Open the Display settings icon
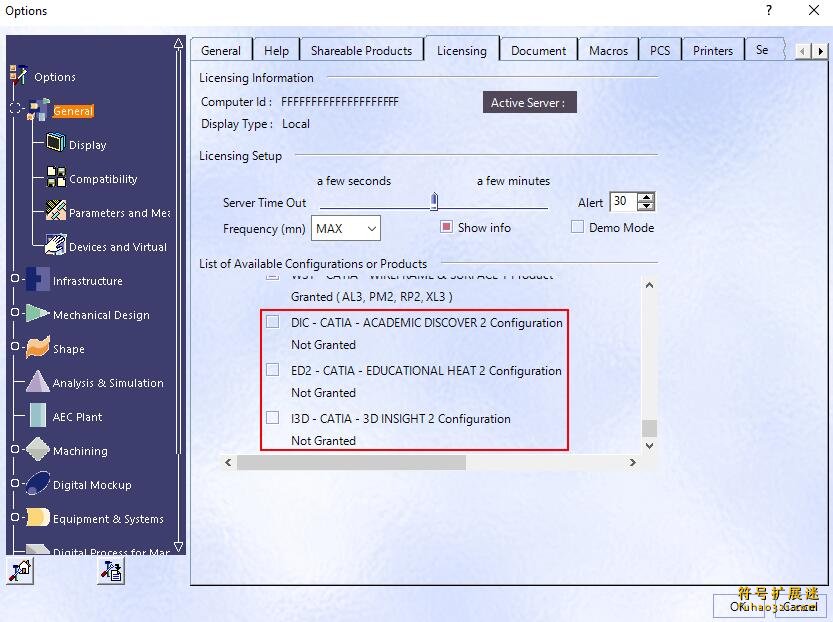 55,143
